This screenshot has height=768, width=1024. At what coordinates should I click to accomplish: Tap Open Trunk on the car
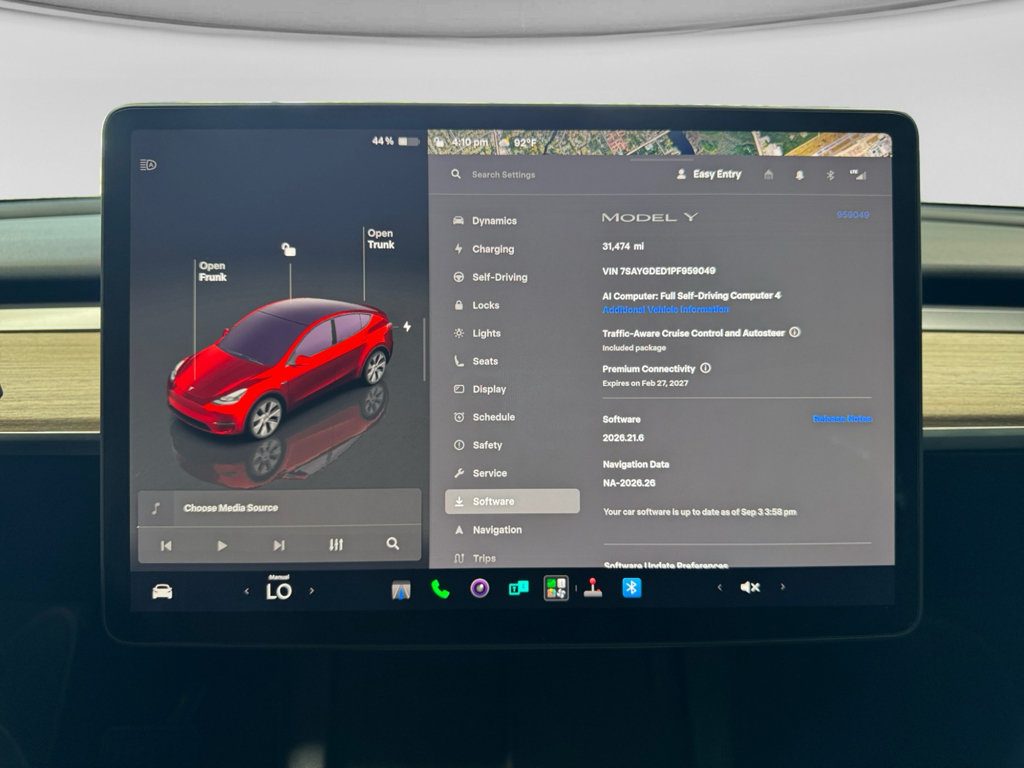(x=380, y=239)
